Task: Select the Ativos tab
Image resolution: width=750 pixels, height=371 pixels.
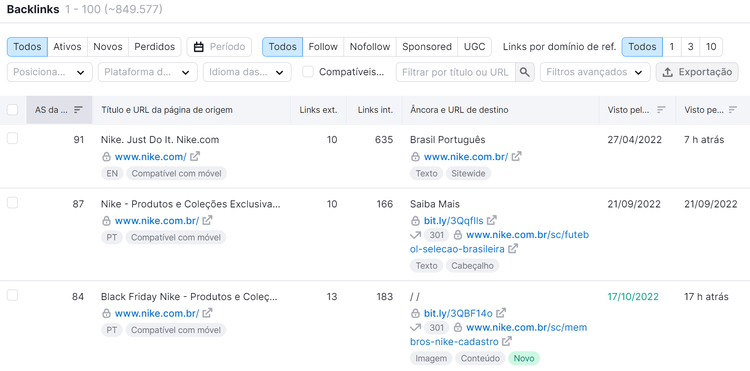Action: [x=67, y=47]
